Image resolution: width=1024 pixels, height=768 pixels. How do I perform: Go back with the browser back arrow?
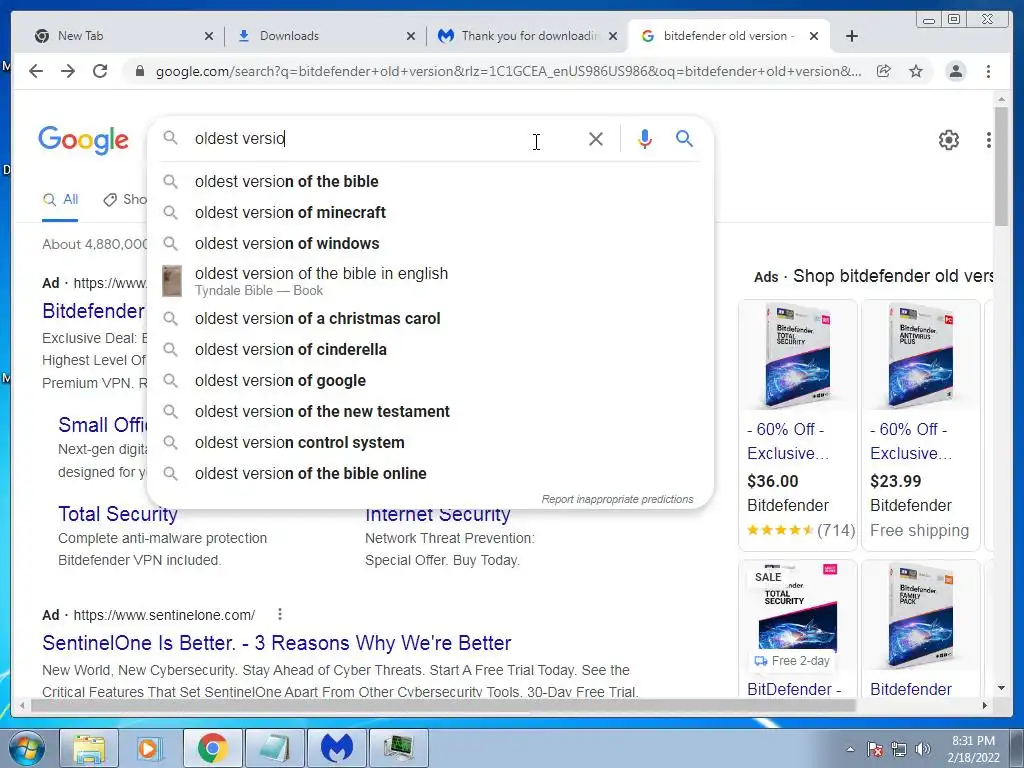click(36, 71)
